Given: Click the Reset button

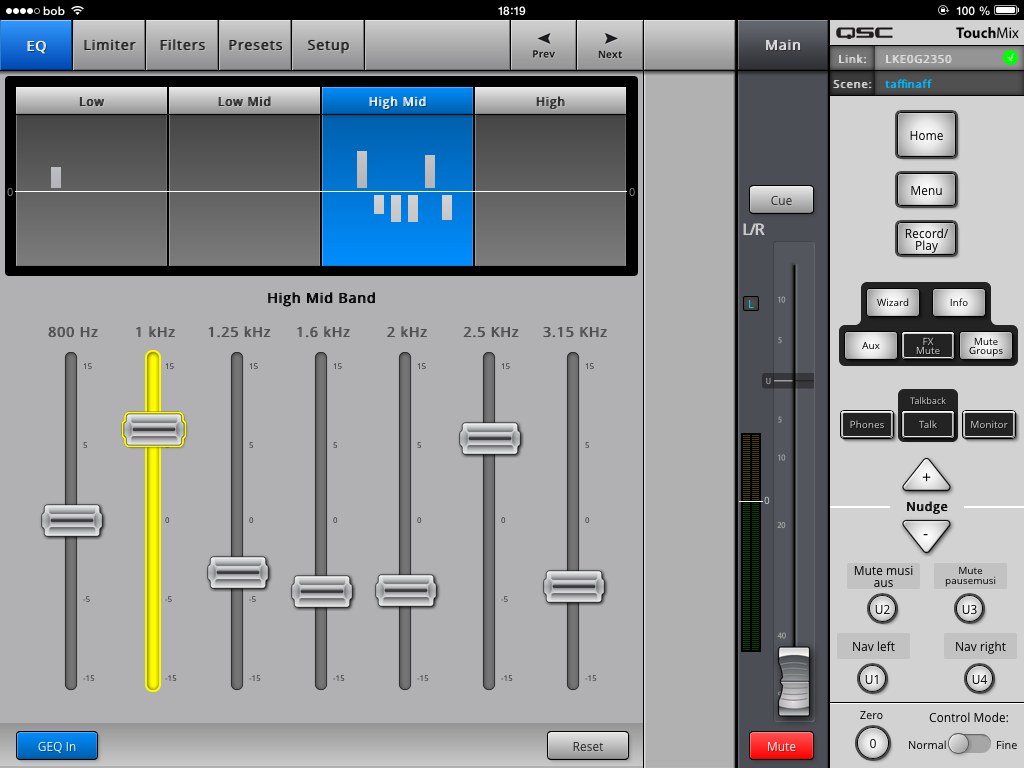Looking at the screenshot, I should pos(588,746).
